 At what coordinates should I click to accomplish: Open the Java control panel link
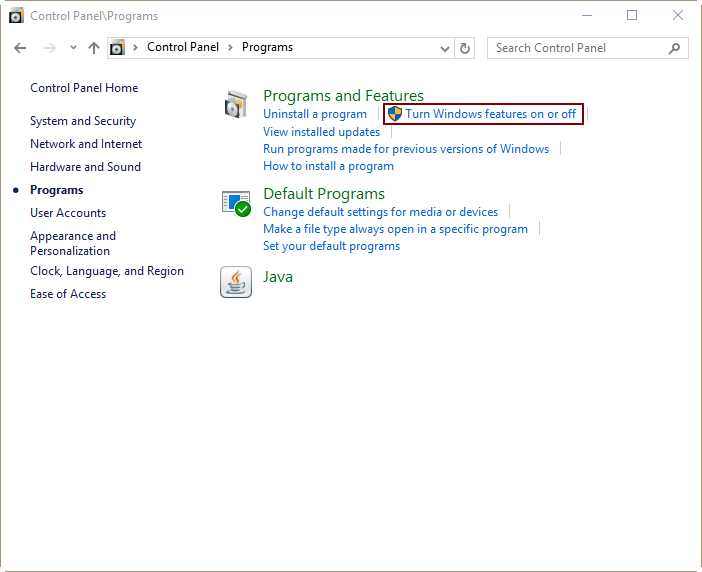click(x=278, y=277)
